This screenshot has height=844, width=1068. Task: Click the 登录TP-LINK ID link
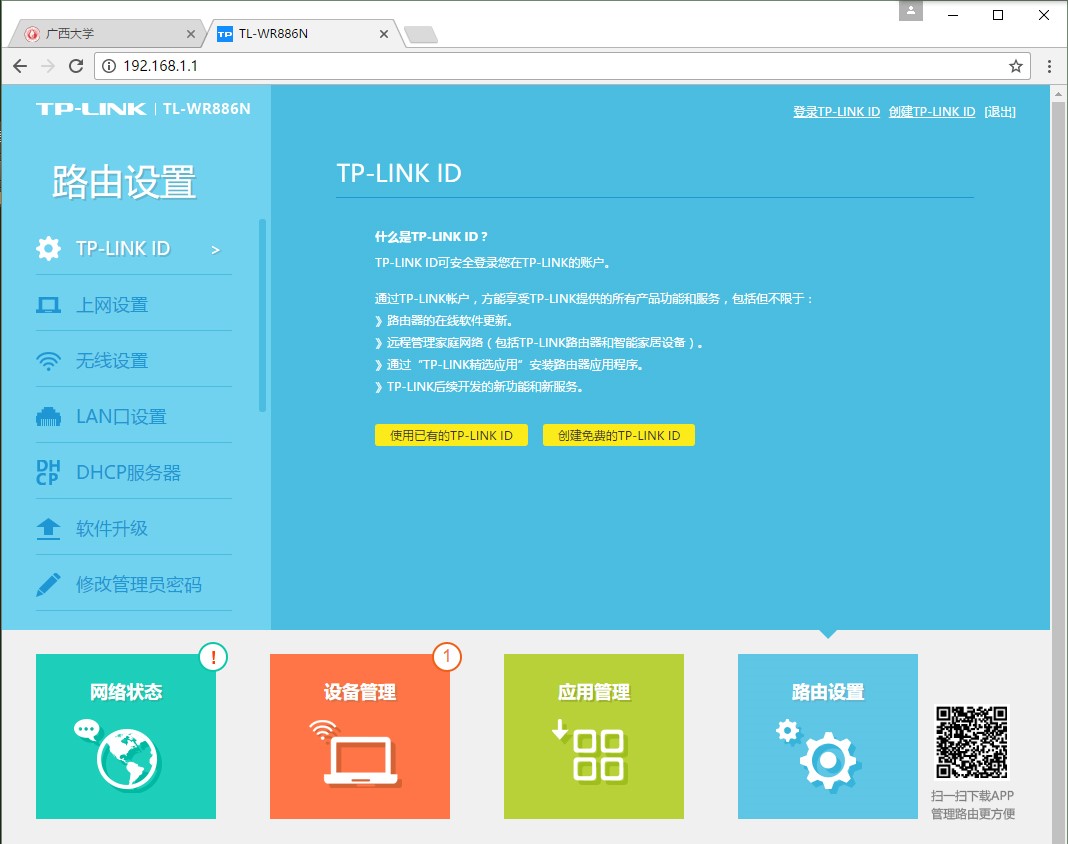click(x=836, y=112)
